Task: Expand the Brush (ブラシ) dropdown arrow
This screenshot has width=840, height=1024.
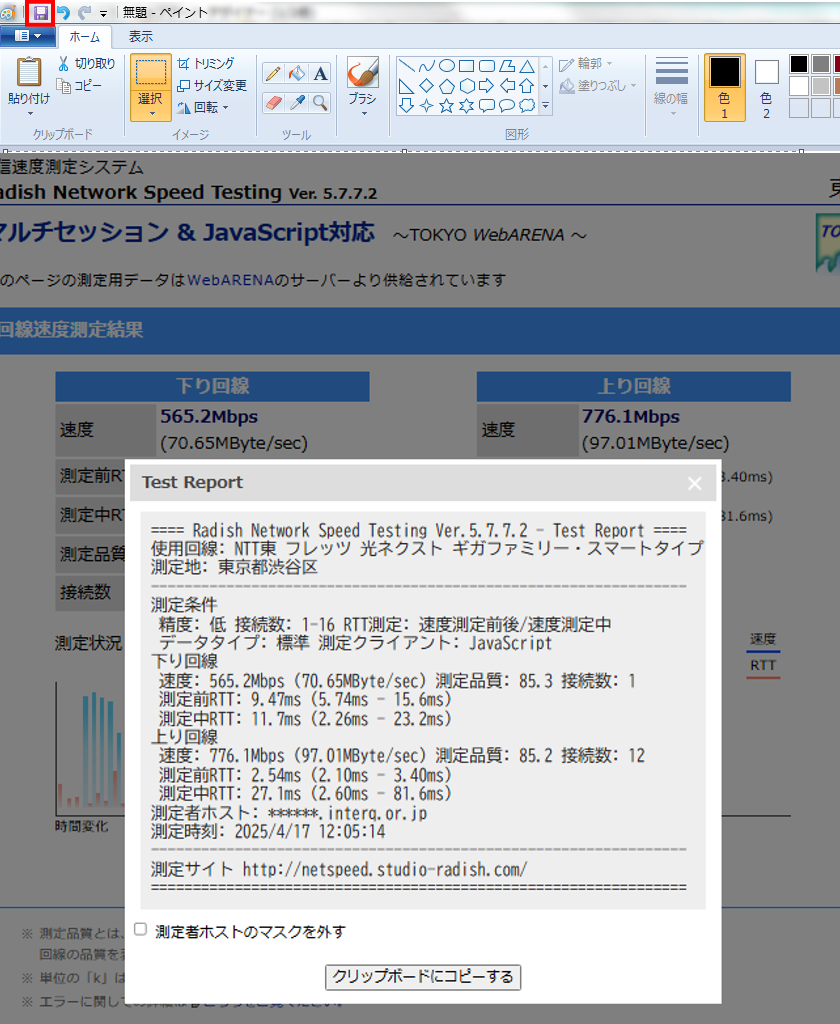Action: point(362,113)
